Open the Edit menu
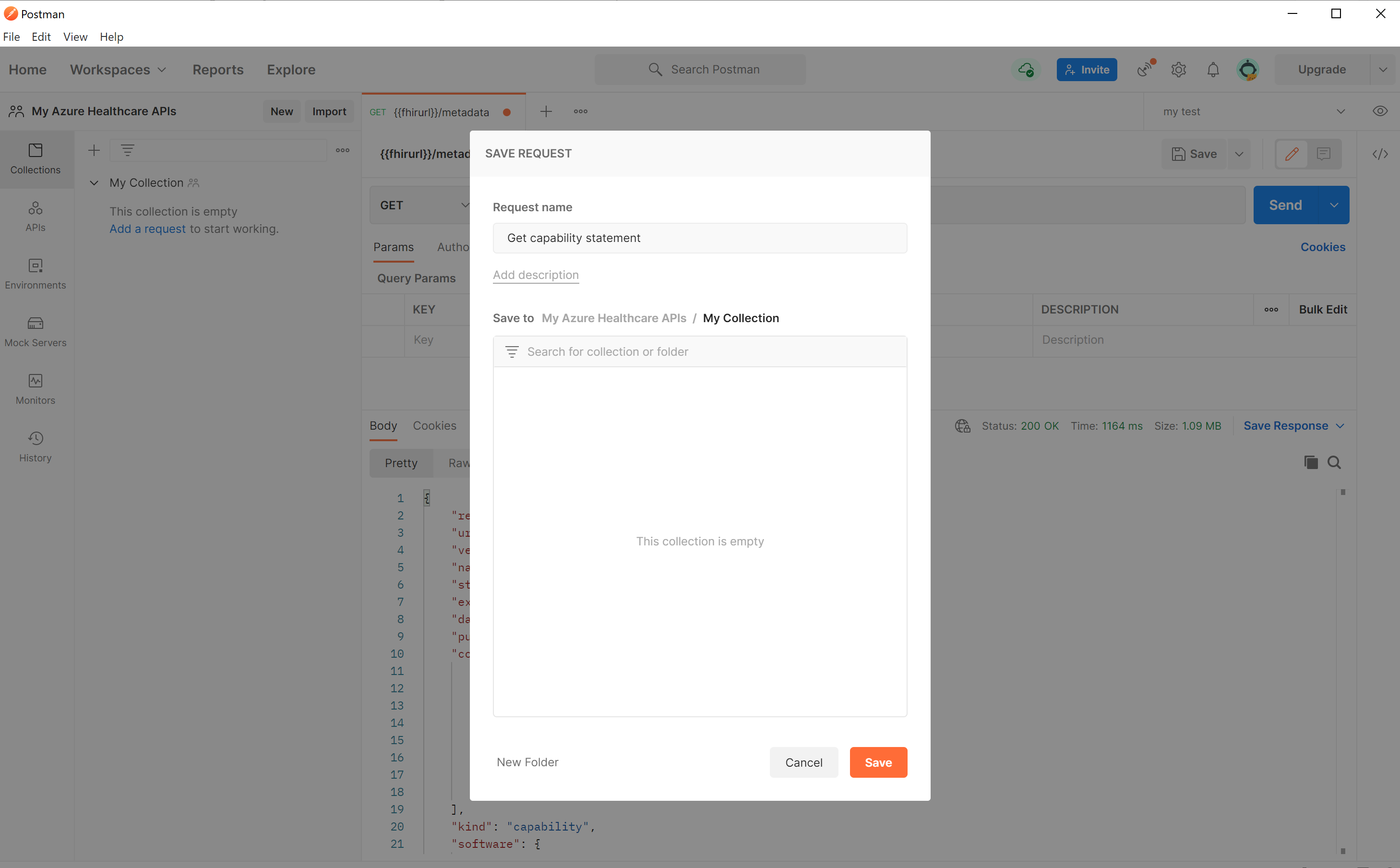 [x=41, y=37]
